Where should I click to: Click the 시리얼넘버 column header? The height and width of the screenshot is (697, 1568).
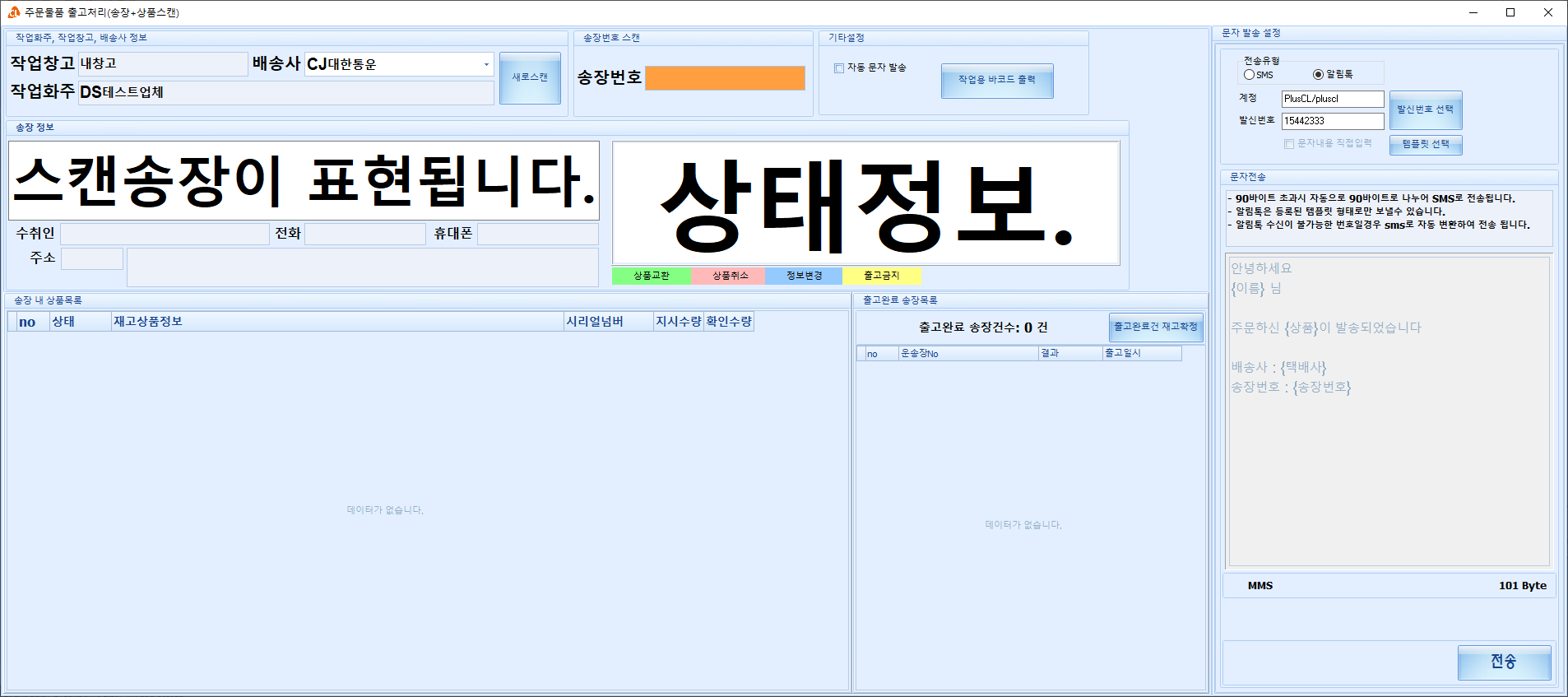(609, 322)
